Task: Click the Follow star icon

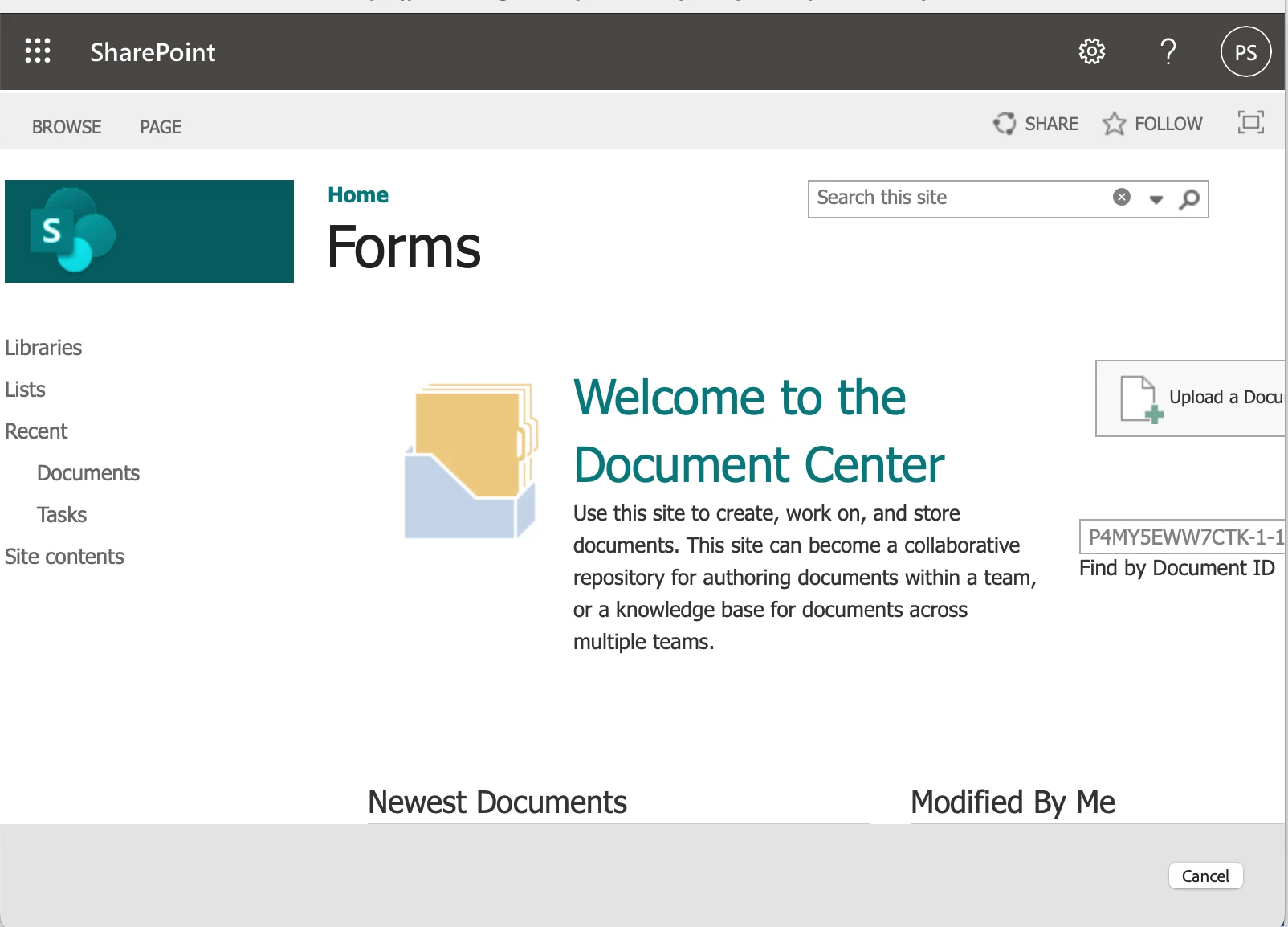Action: [1114, 124]
